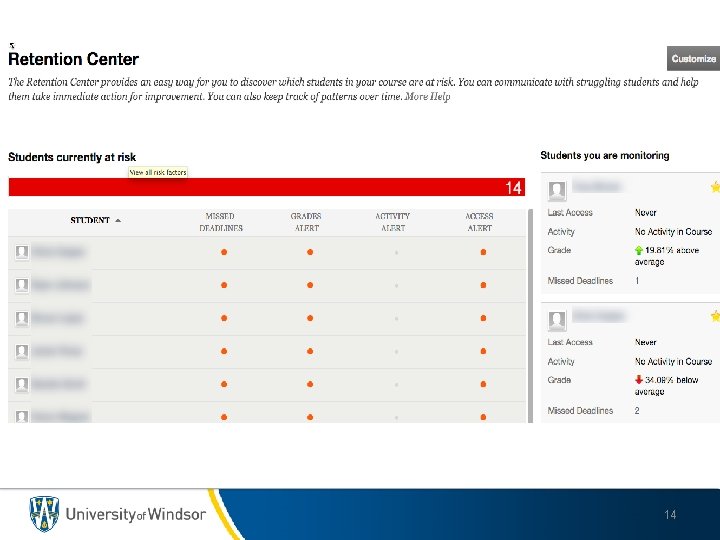Click blurred name in card with below-average grade
The image size is (720, 540).
click(x=598, y=316)
